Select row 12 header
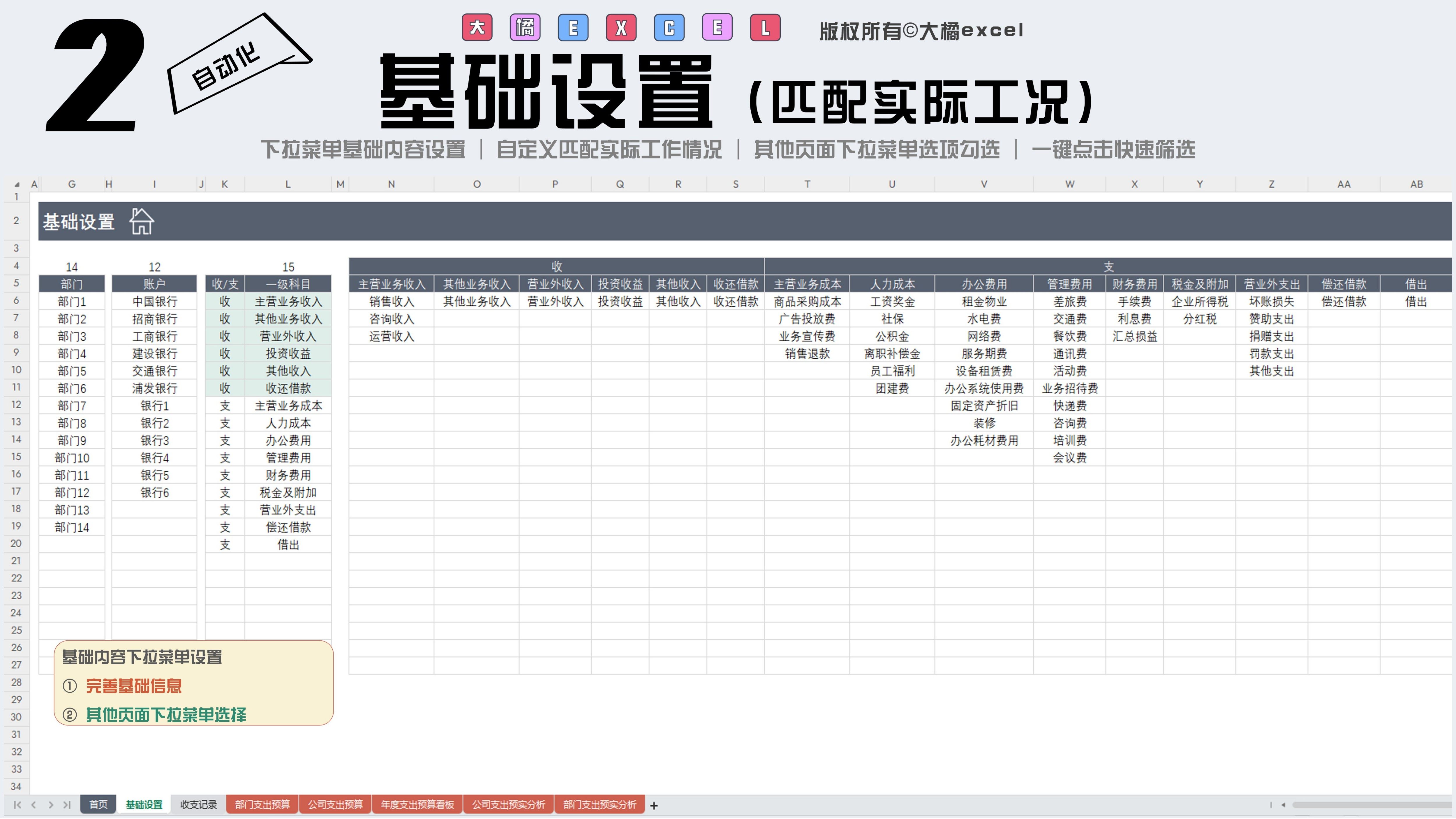 pyautogui.click(x=16, y=405)
